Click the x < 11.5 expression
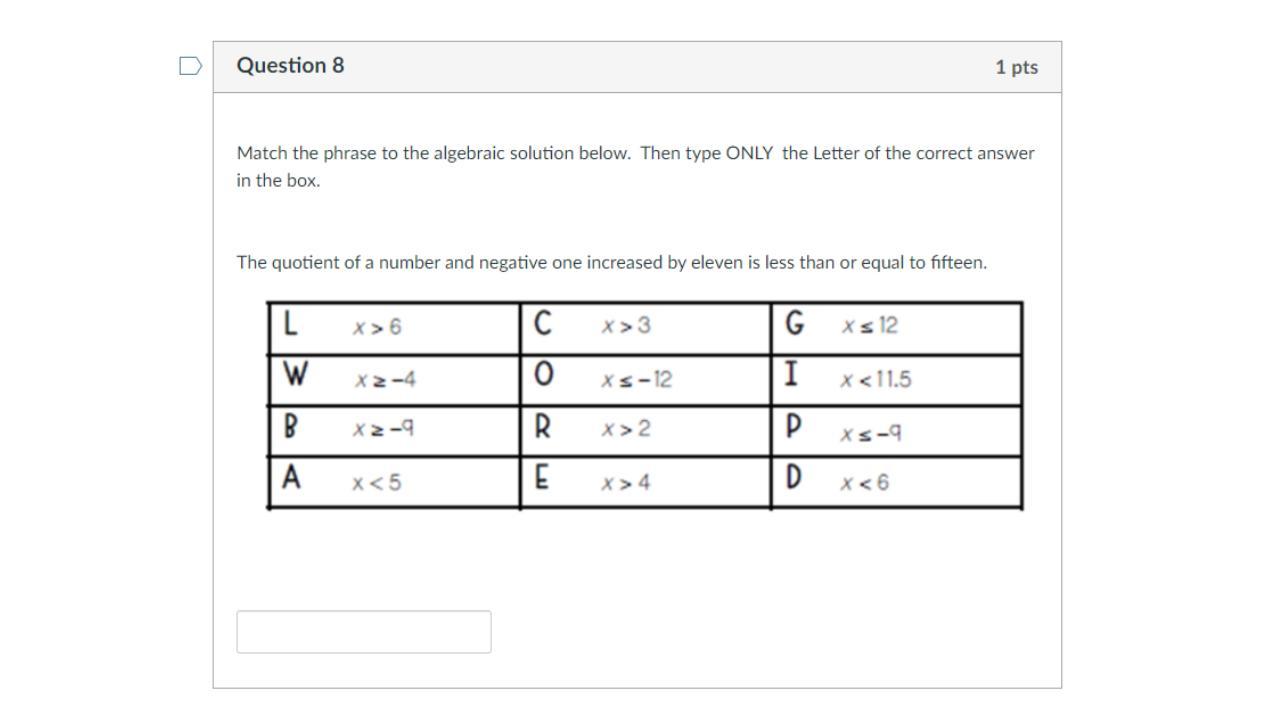 (876, 380)
